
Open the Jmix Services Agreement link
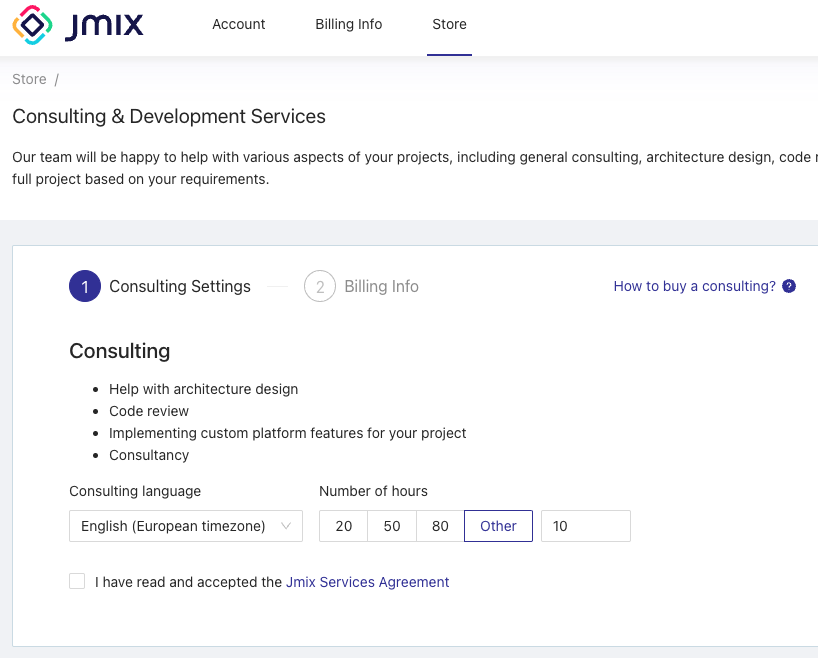click(367, 582)
